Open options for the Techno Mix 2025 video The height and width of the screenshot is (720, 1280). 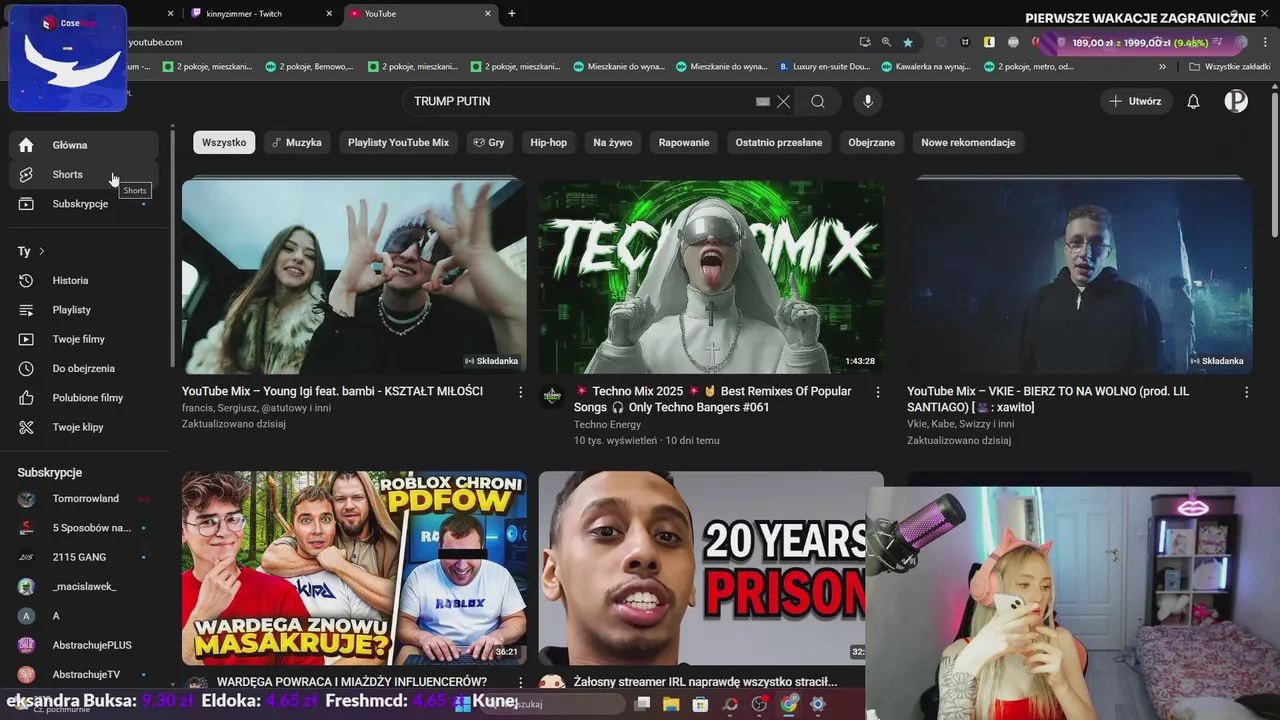coord(878,392)
